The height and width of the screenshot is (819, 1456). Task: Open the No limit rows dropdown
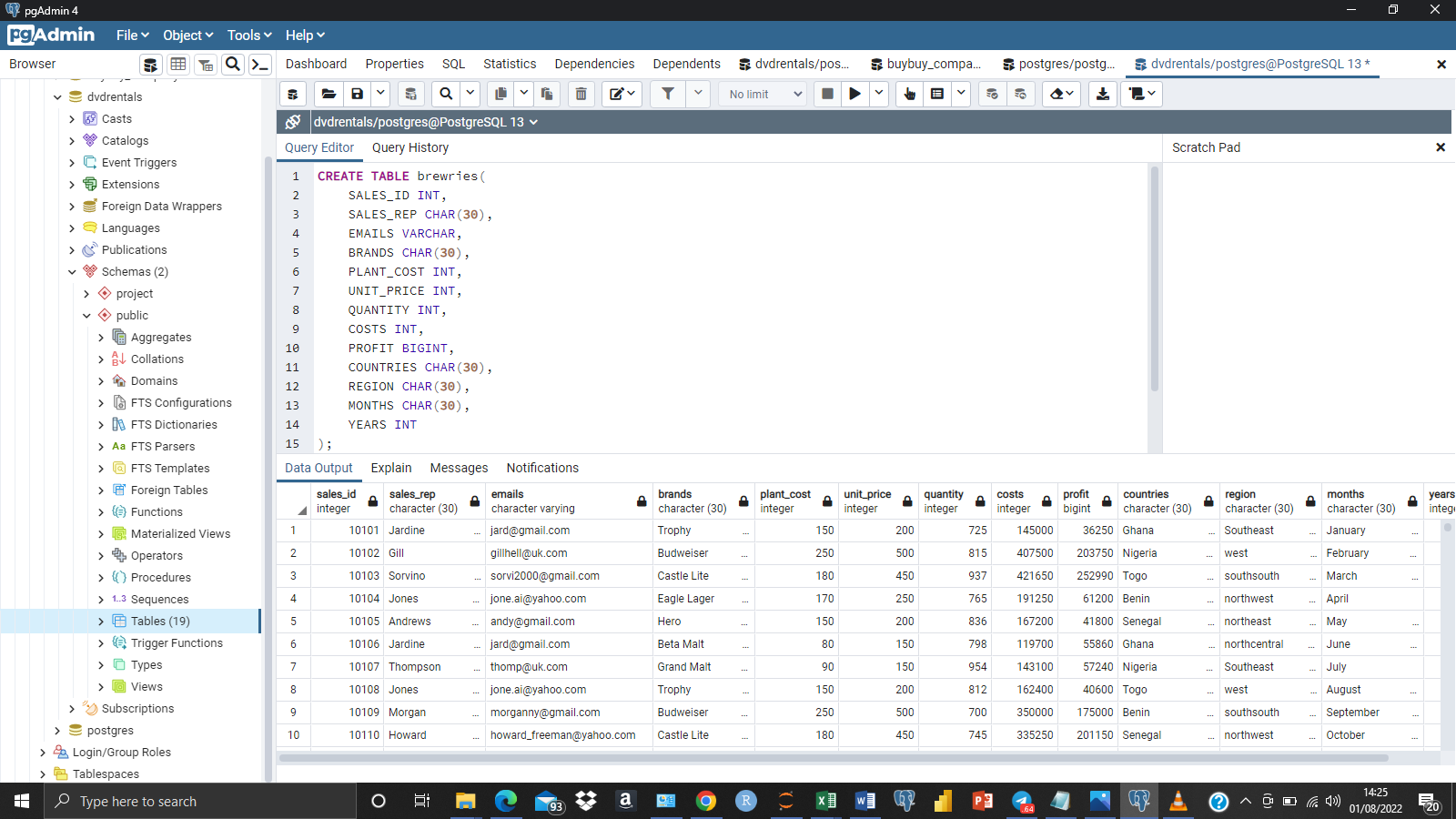(763, 94)
